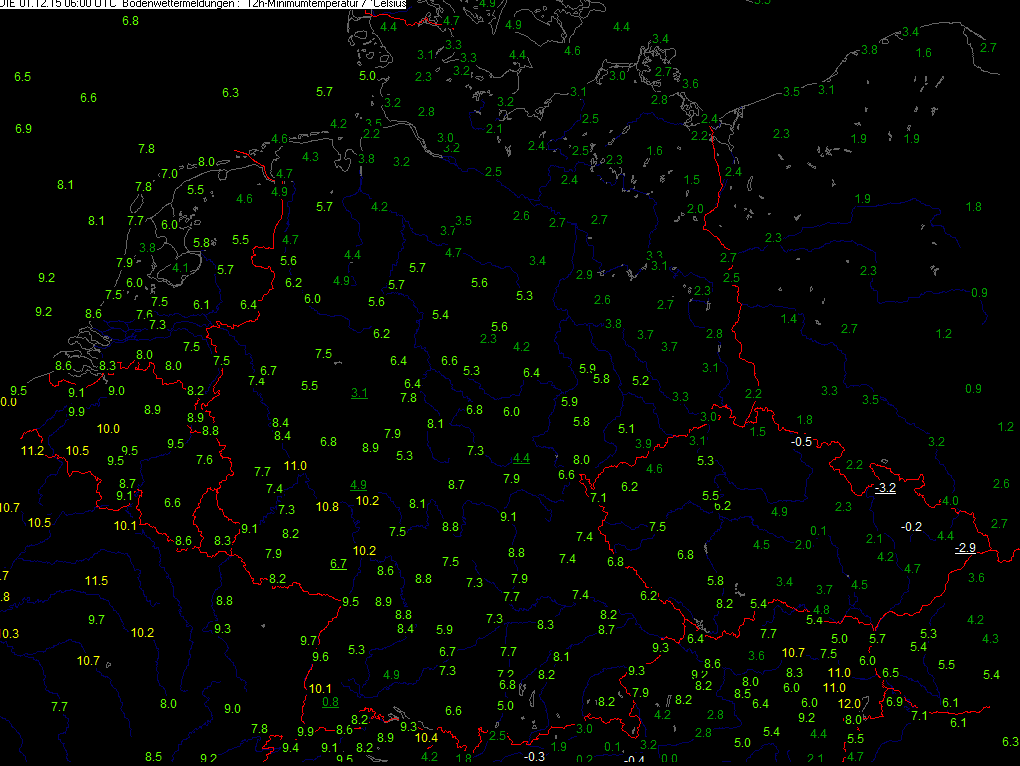Select the white -0.2 station value
Viewport: 1020px width, 766px height.
[911, 526]
